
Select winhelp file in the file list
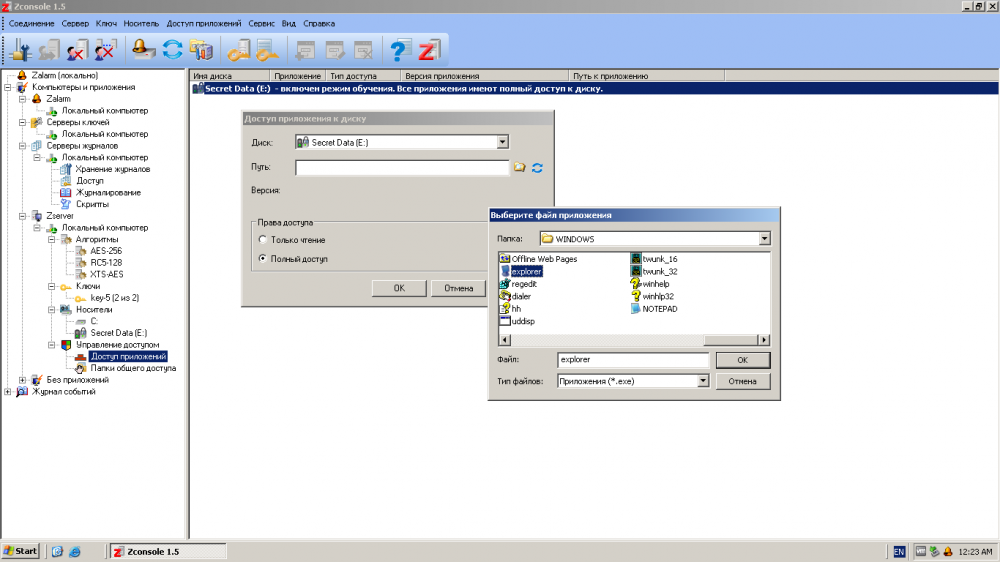click(650, 284)
